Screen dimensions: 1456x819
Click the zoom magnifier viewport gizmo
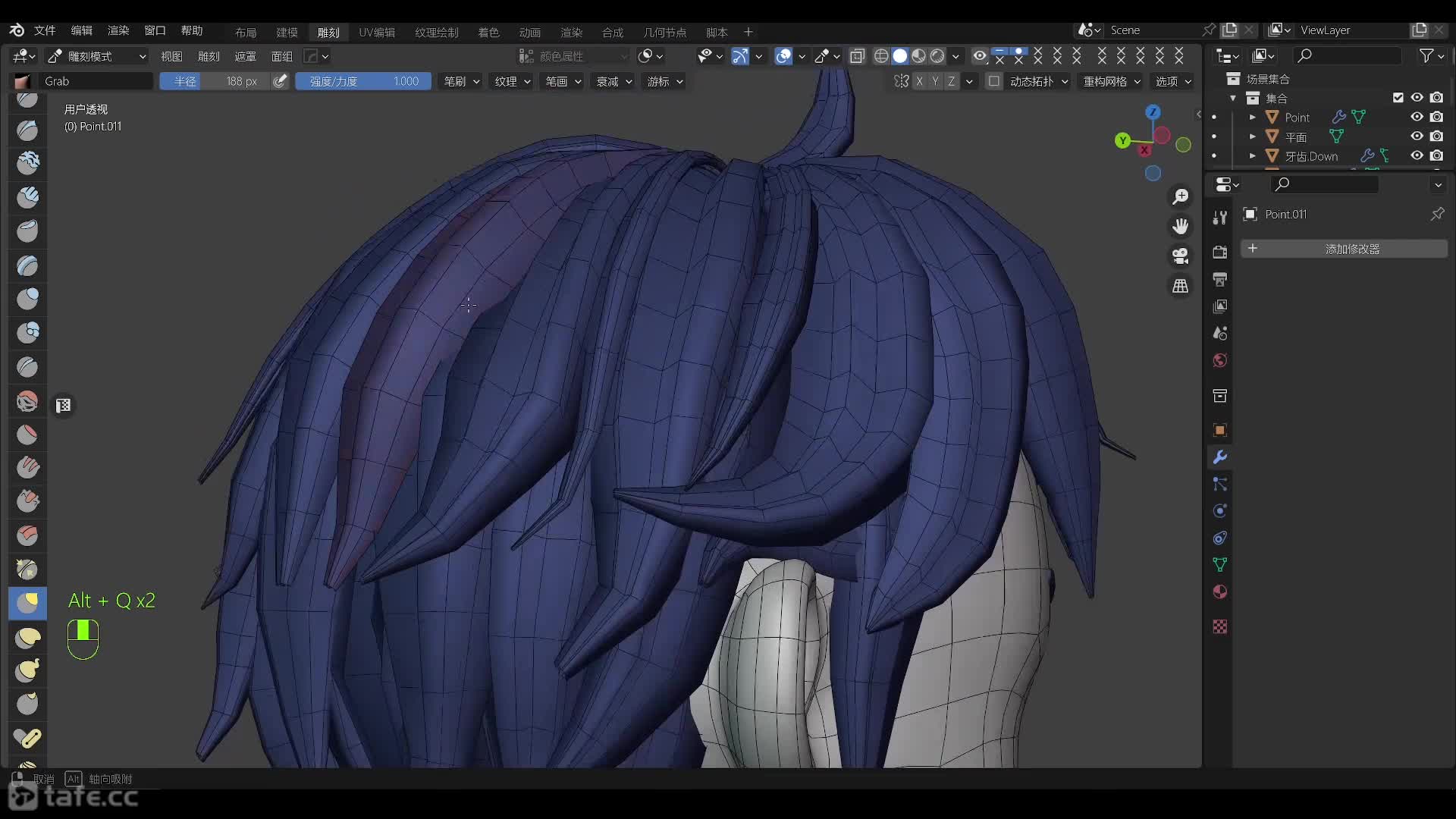(1181, 196)
